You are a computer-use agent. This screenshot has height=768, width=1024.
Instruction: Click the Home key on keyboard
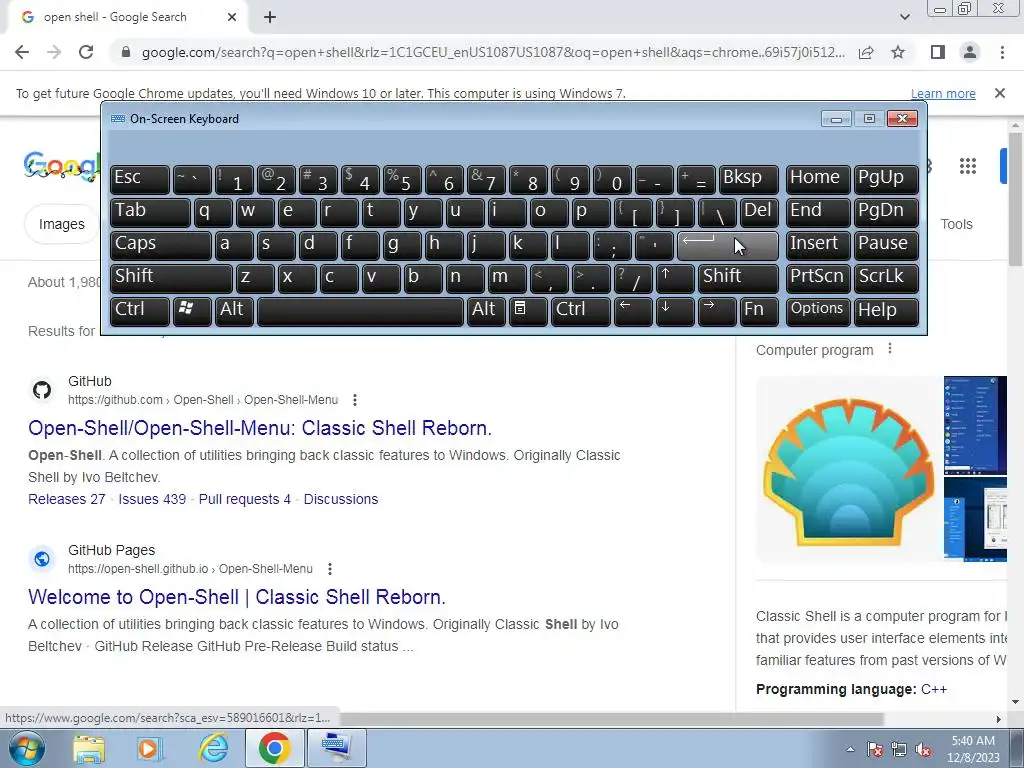click(818, 178)
